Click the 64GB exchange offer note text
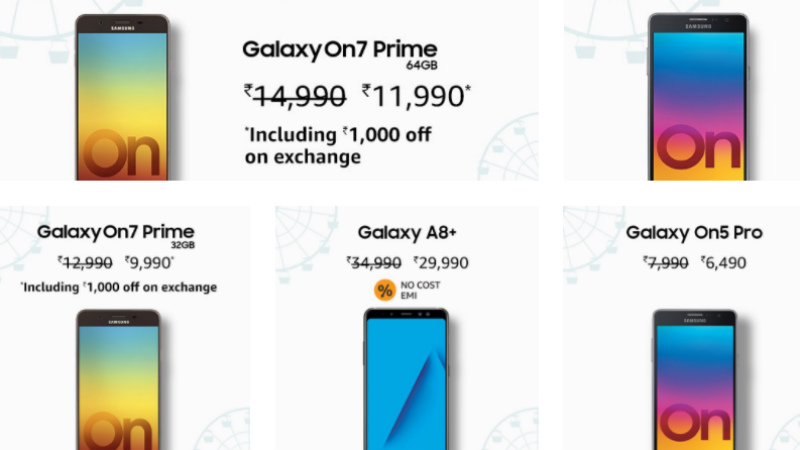Viewport: 800px width, 450px height. 338,145
